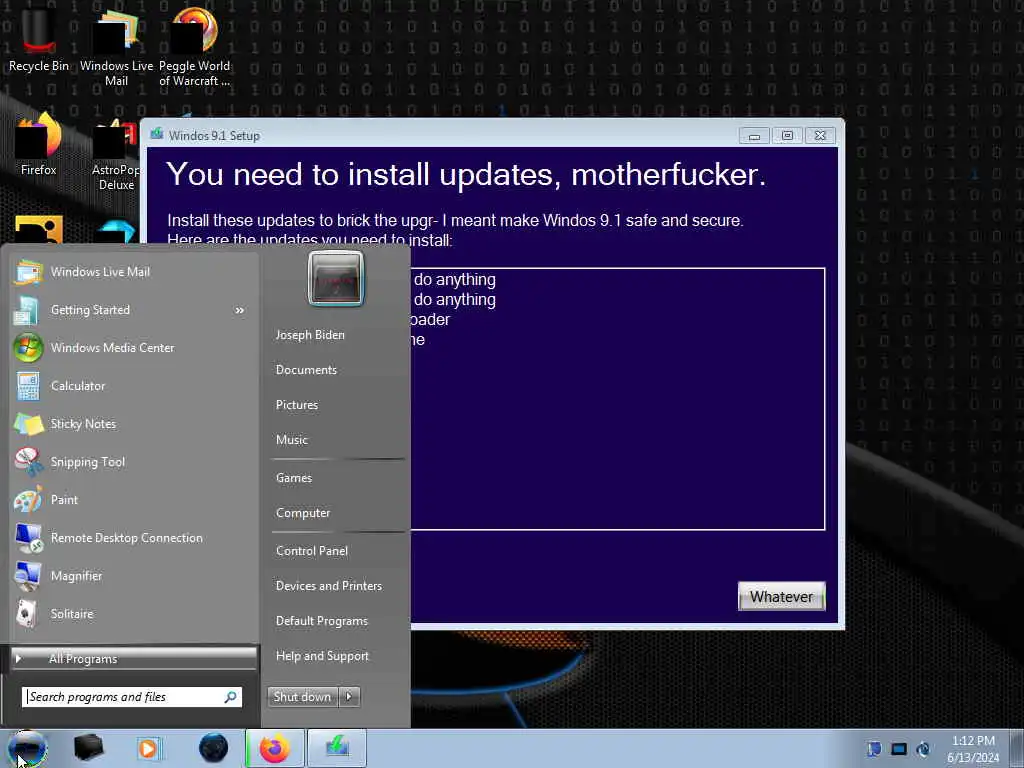Viewport: 1024px width, 768px height.
Task: Open Computer from Start menu
Action: [x=303, y=513]
